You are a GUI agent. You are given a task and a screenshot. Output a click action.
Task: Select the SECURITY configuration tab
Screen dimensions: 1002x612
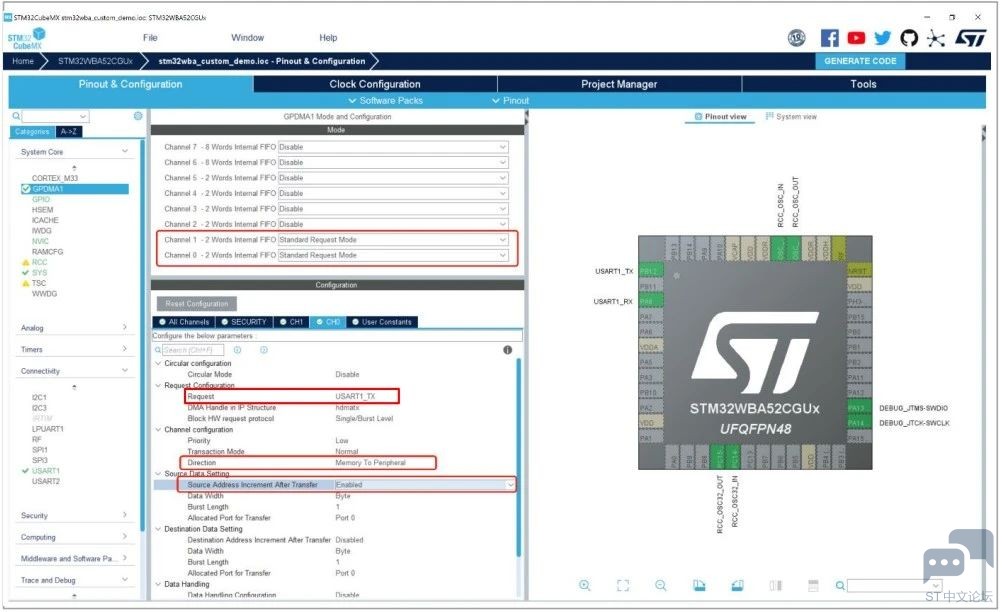tap(244, 322)
